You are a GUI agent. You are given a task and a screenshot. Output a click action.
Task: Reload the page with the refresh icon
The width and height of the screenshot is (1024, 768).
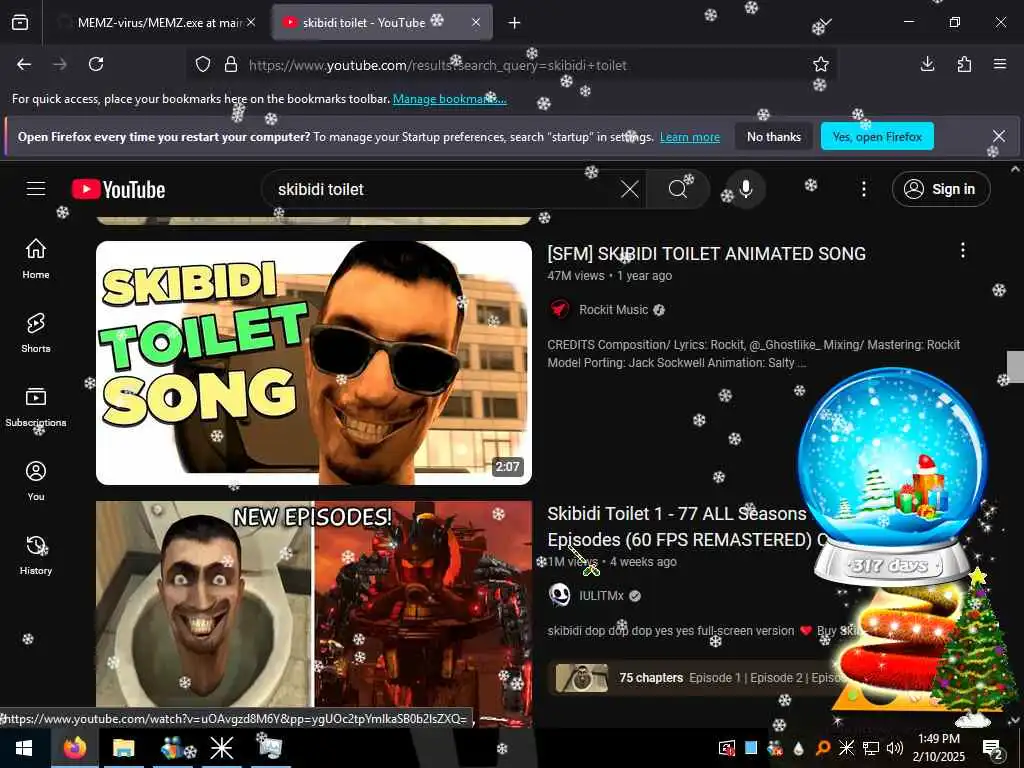(96, 64)
